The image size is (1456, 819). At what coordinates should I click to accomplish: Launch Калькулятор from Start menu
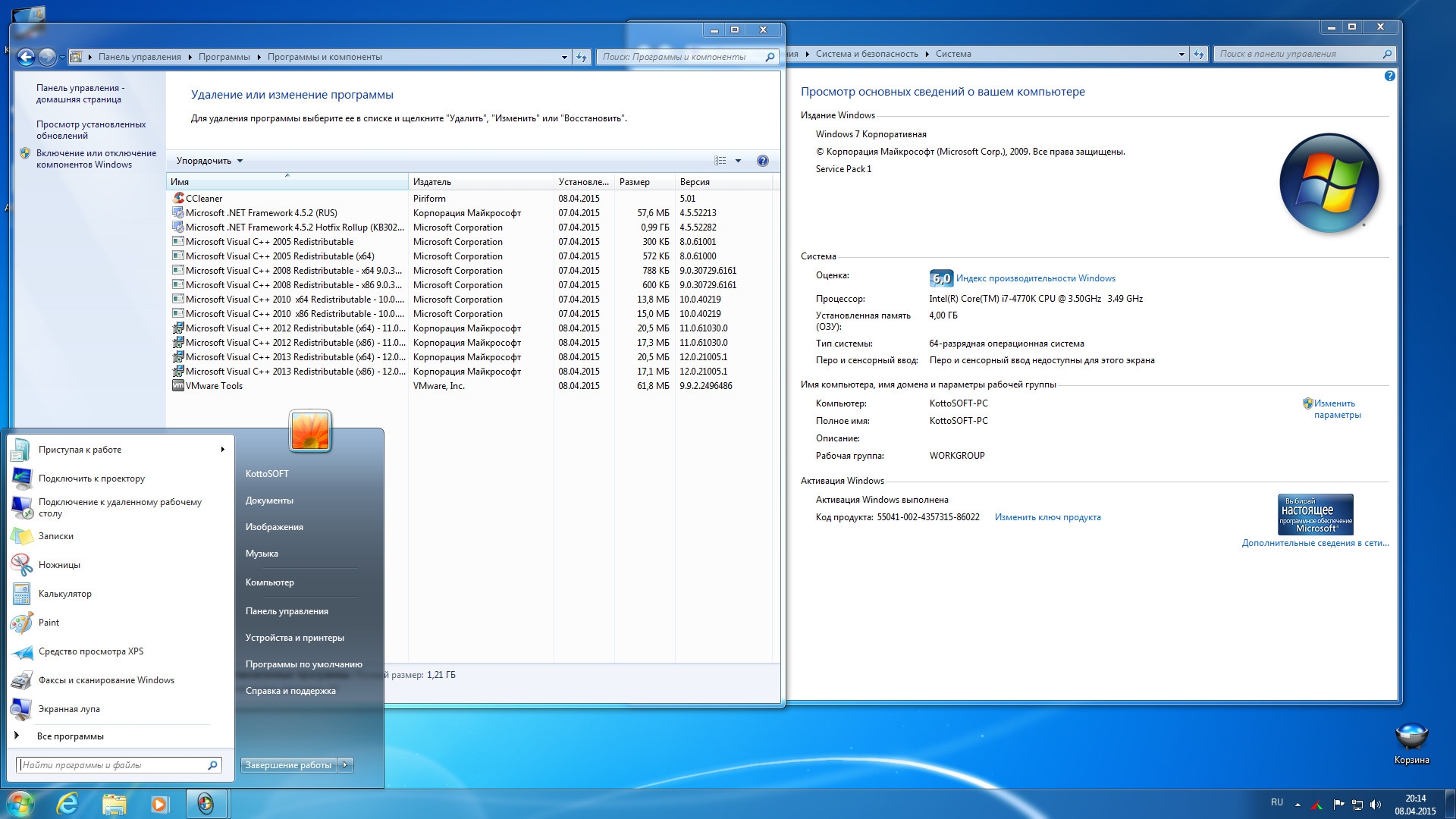point(118,594)
